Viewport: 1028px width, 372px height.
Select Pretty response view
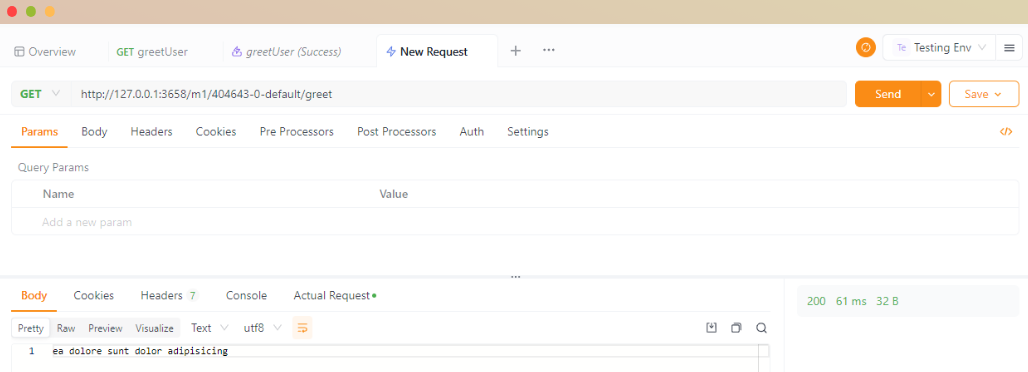31,328
